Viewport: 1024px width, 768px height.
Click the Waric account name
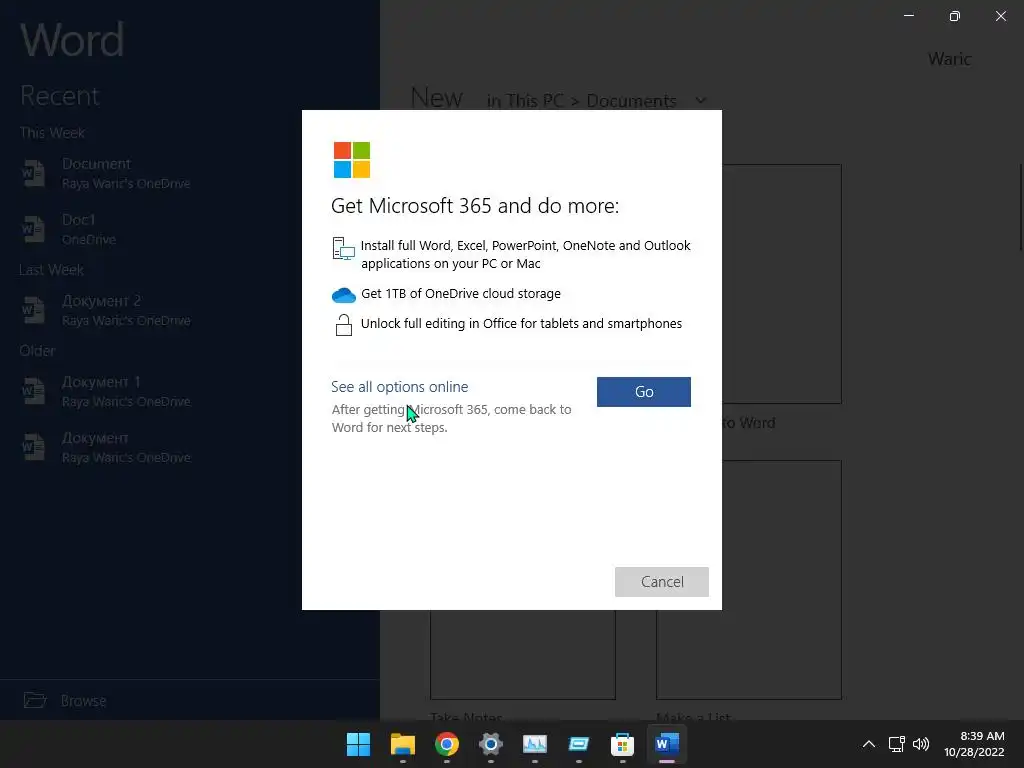(950, 59)
